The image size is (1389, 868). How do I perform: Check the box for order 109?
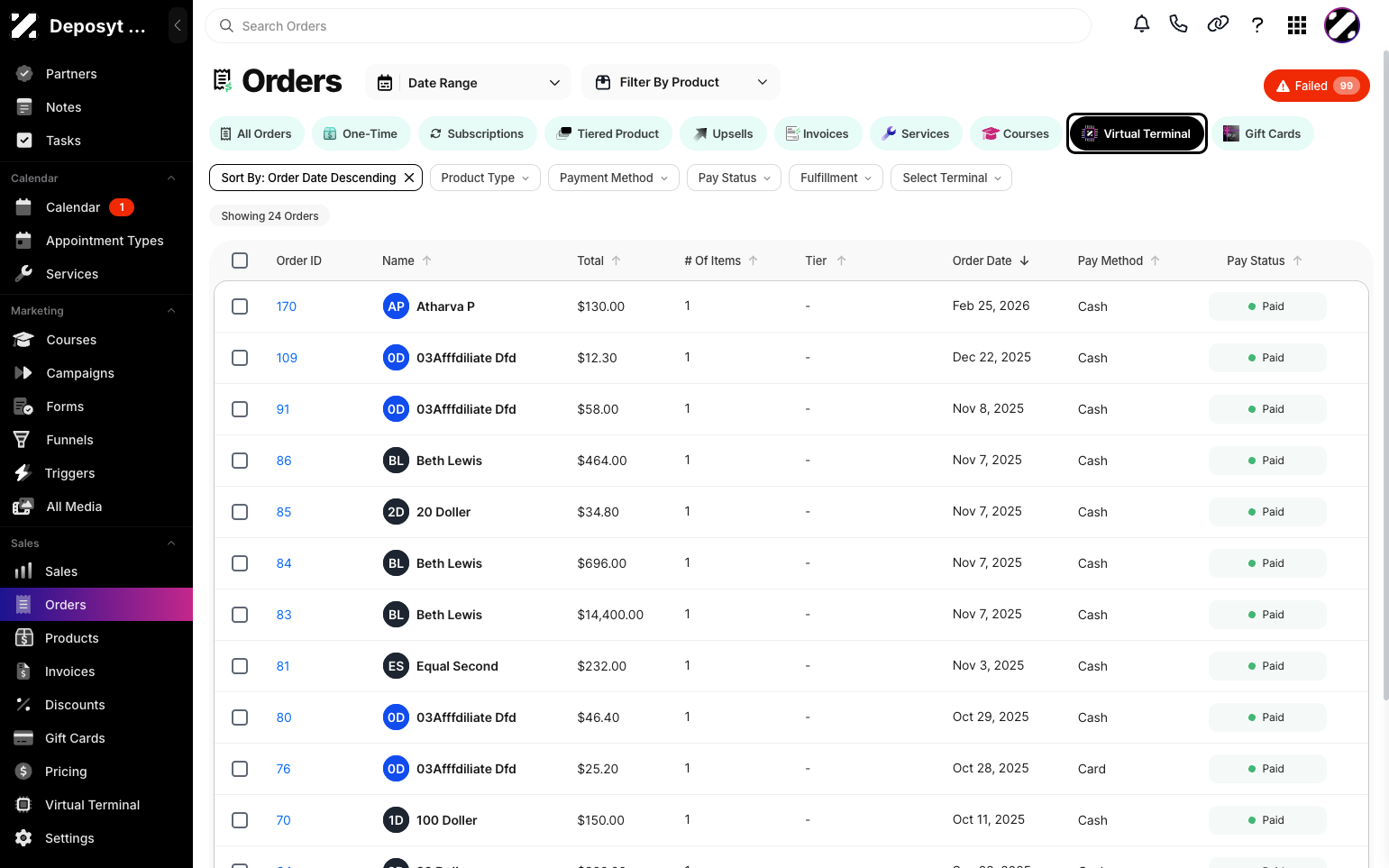pos(240,358)
